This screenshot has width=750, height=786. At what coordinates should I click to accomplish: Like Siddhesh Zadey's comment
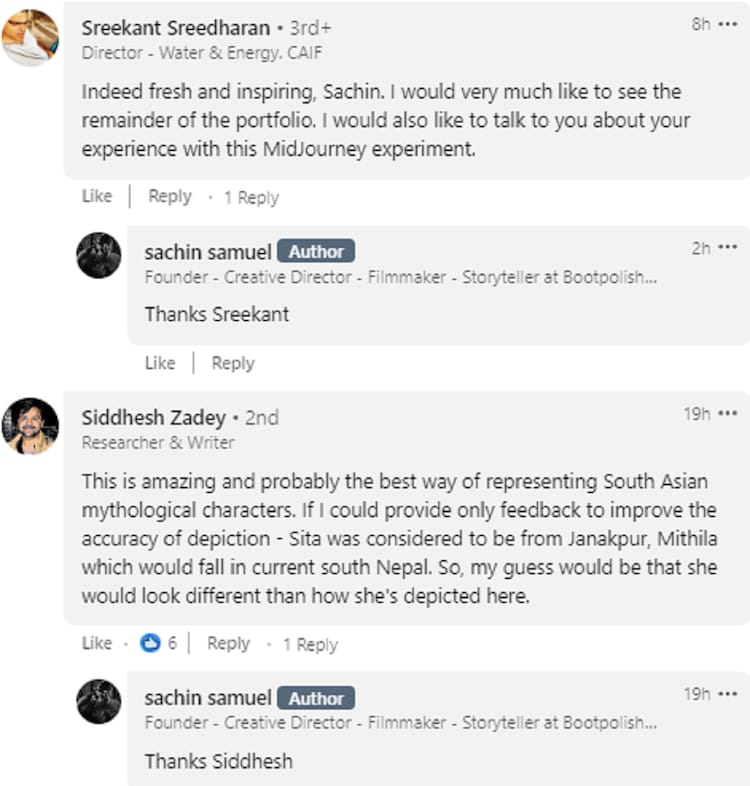pos(97,644)
